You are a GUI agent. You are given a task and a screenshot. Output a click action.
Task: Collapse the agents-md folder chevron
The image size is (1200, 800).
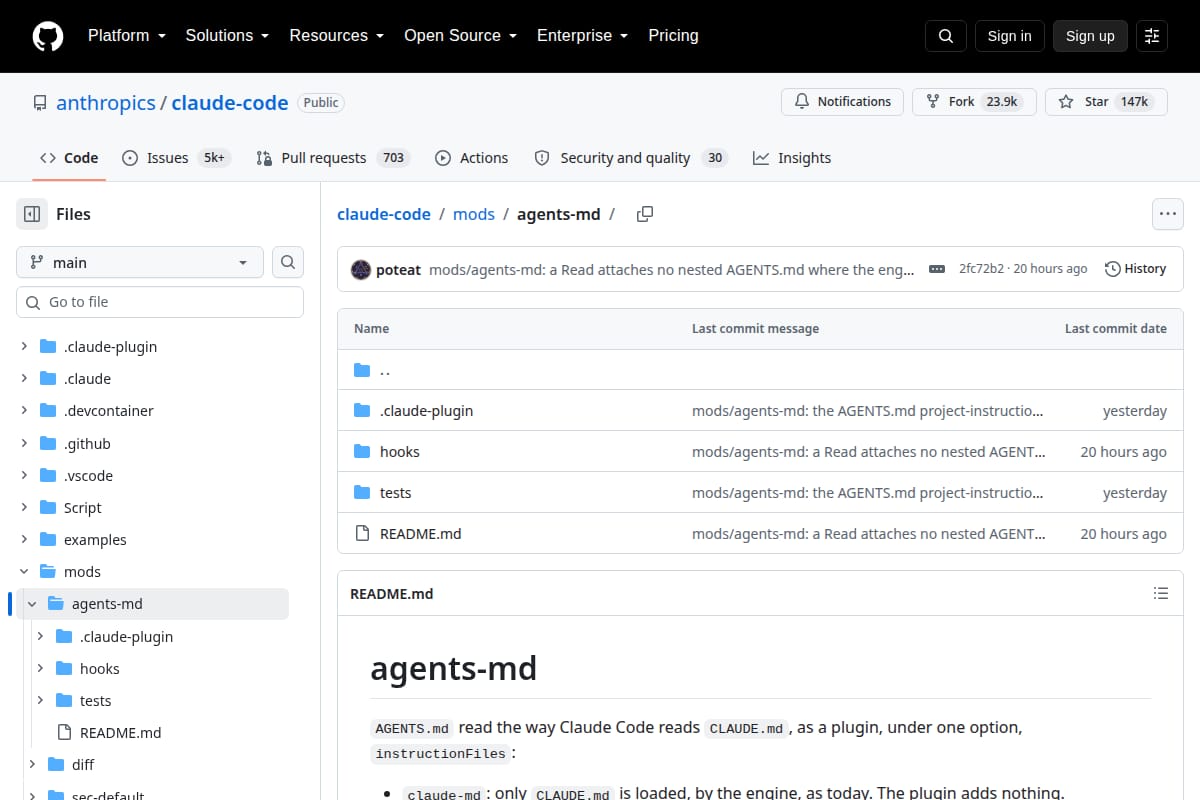32,604
